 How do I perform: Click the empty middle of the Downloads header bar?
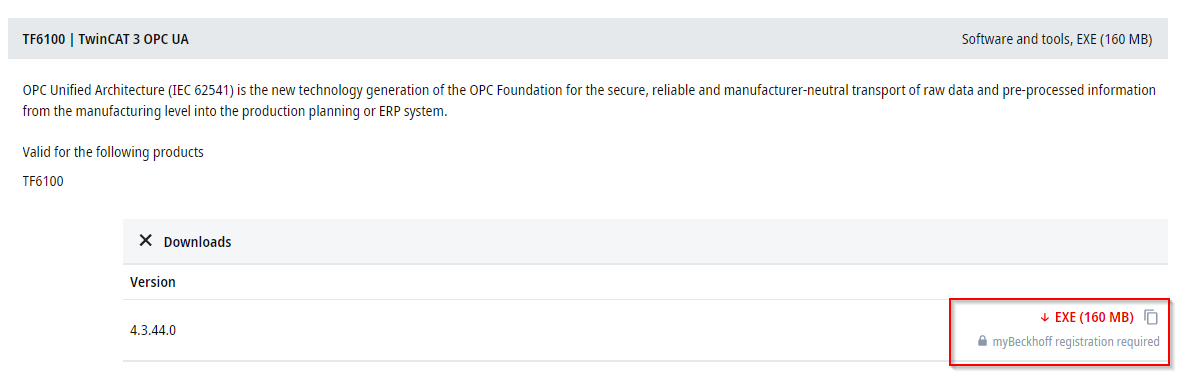pos(645,242)
